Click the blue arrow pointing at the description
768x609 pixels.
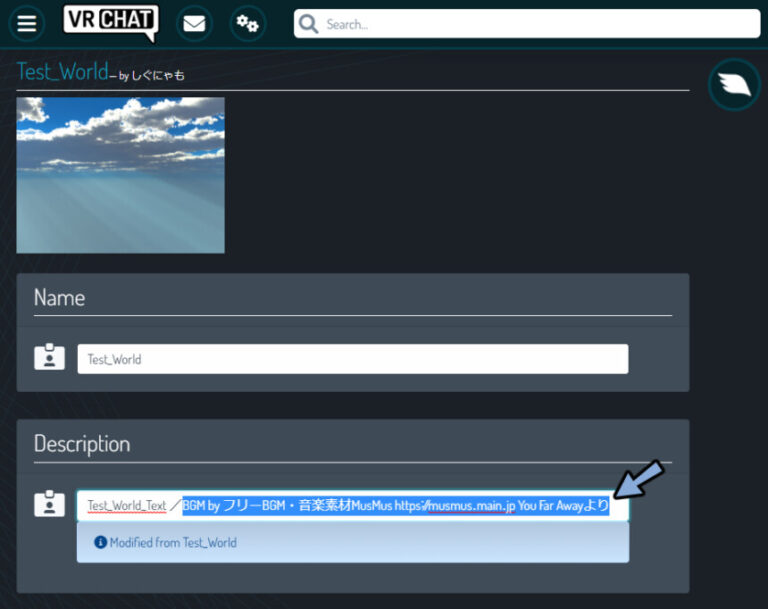tap(639, 479)
